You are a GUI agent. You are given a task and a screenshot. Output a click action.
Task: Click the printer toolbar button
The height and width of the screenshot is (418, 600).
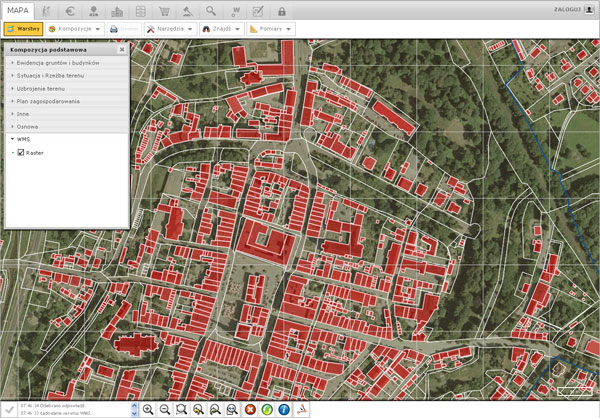124,29
